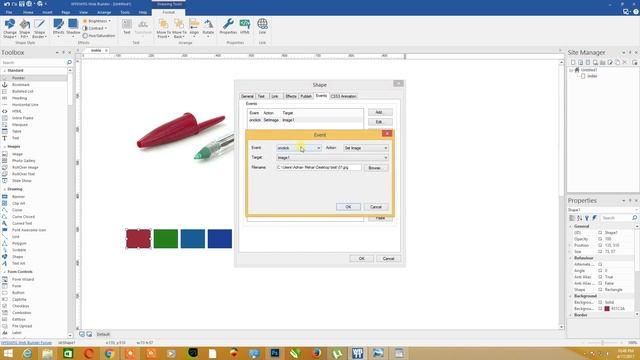Open Contrast dropdown in ribbon
Screen dimensions: 640x360
point(96,28)
